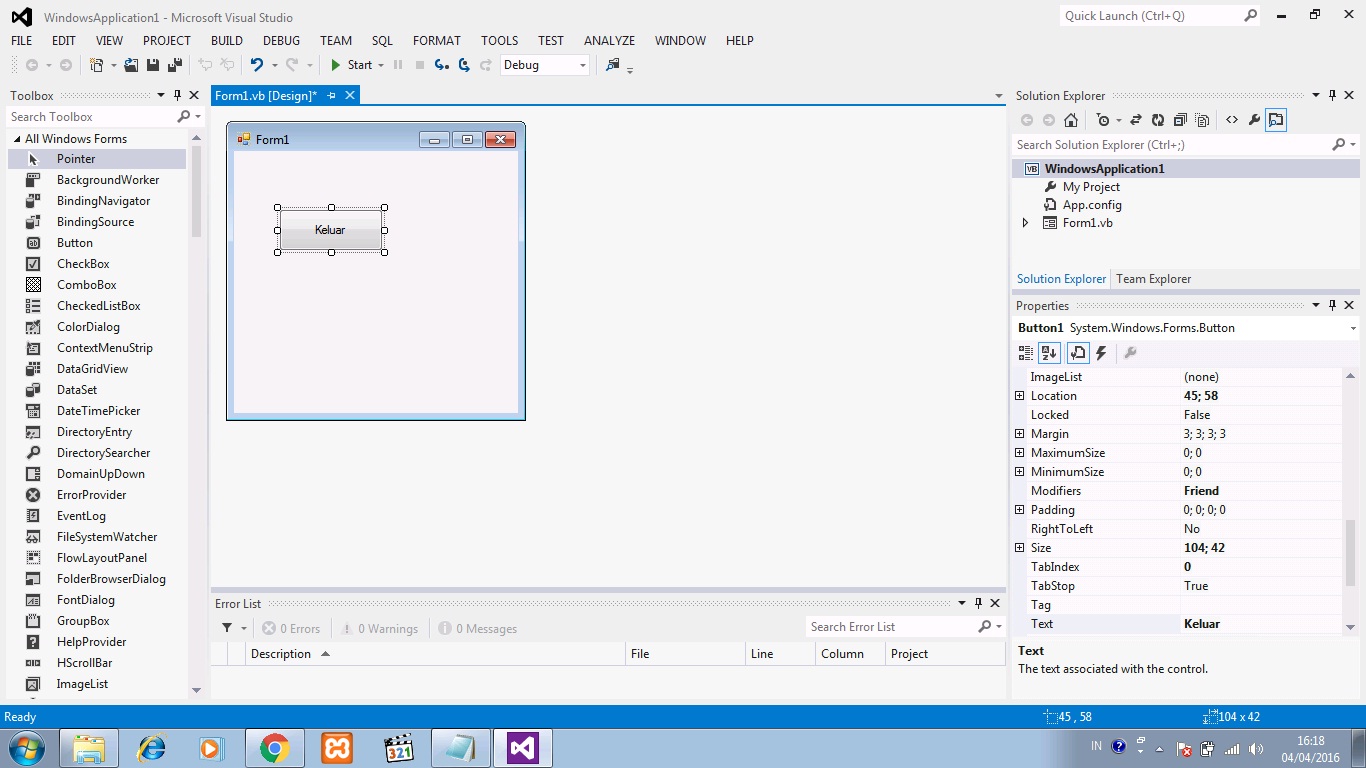Switch Properties panel to Categorized view
Image resolution: width=1366 pixels, height=768 pixels.
click(1025, 353)
